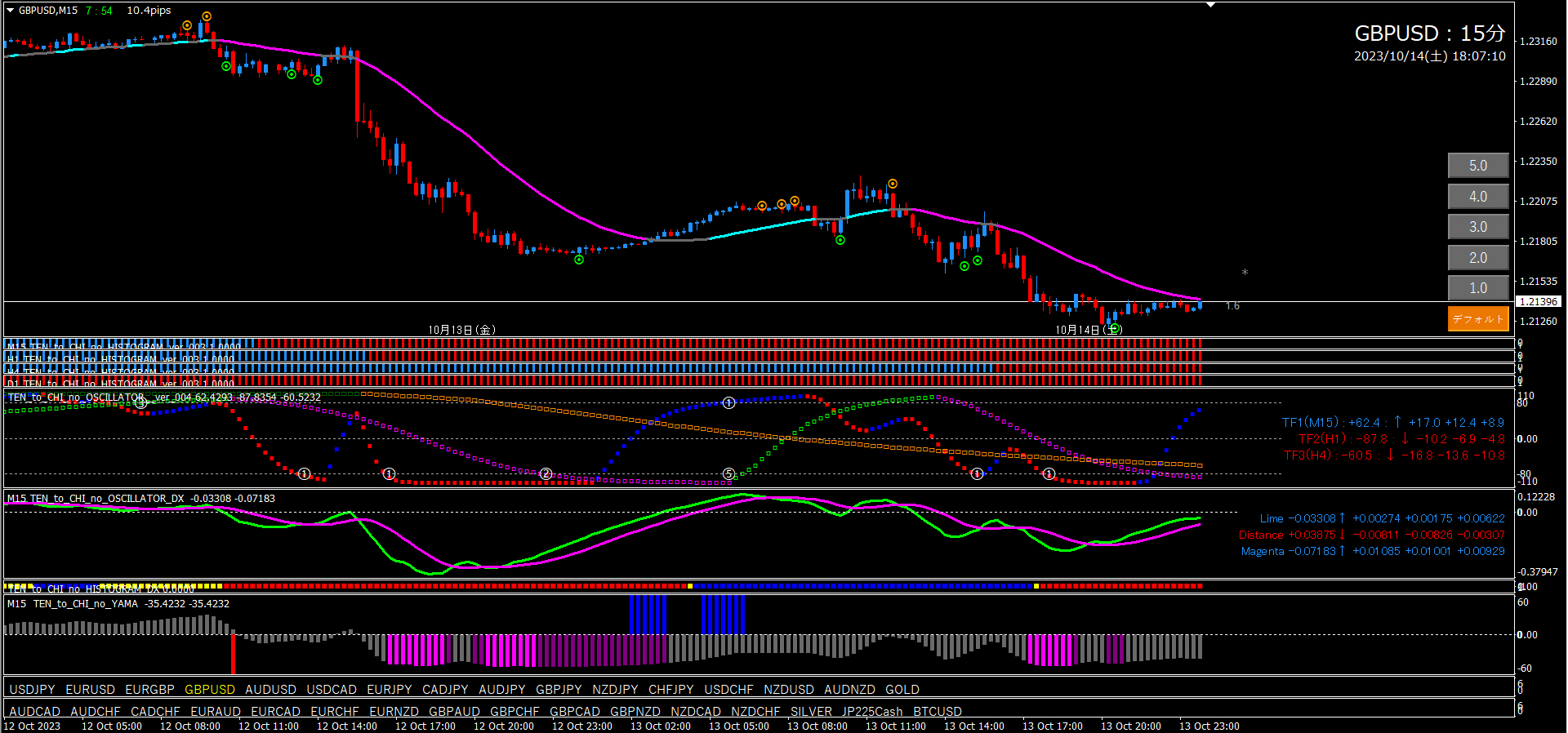Click the 1.23160 price scale label
This screenshot has height=733, width=1568.
point(1538,41)
